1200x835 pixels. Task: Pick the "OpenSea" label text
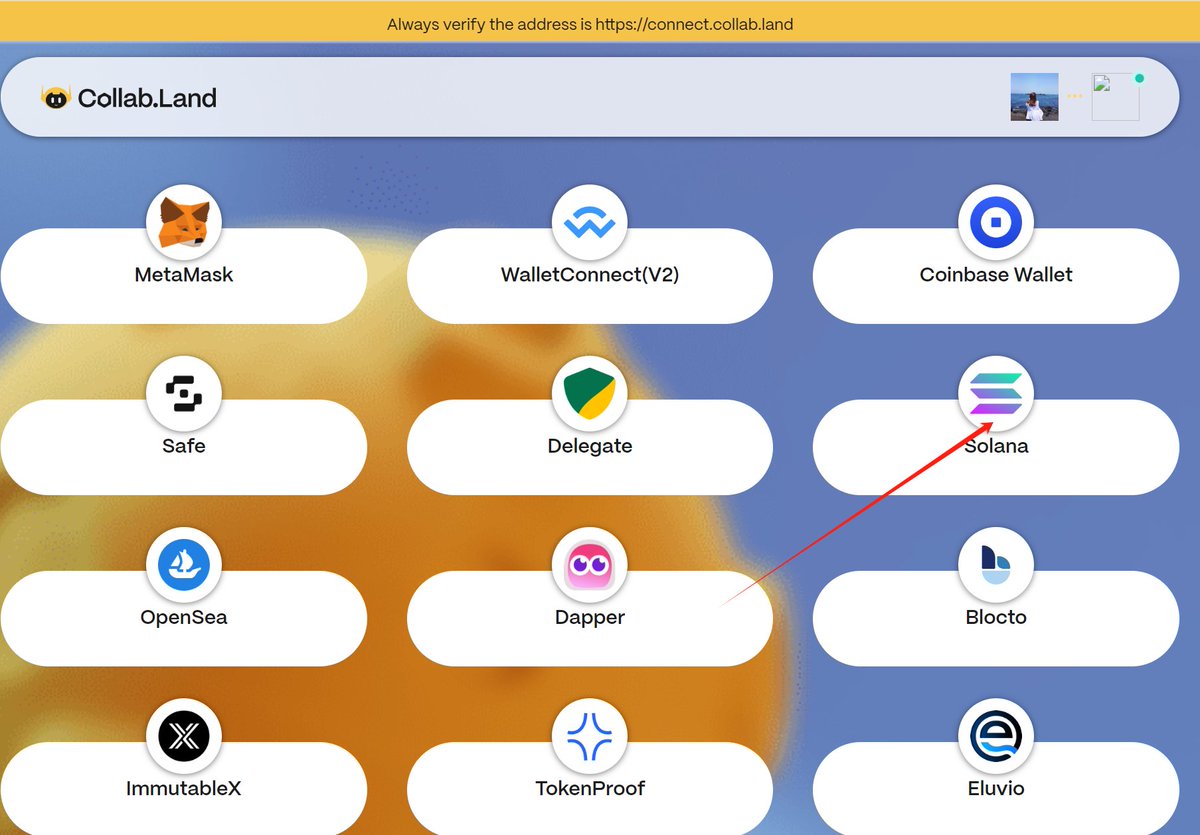point(184,617)
